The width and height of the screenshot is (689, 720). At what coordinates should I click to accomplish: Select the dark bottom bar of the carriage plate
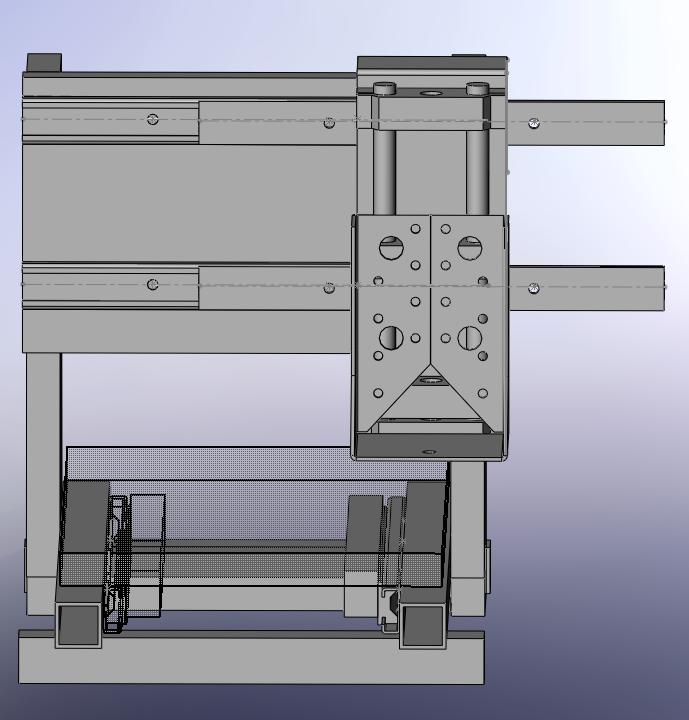point(429,446)
